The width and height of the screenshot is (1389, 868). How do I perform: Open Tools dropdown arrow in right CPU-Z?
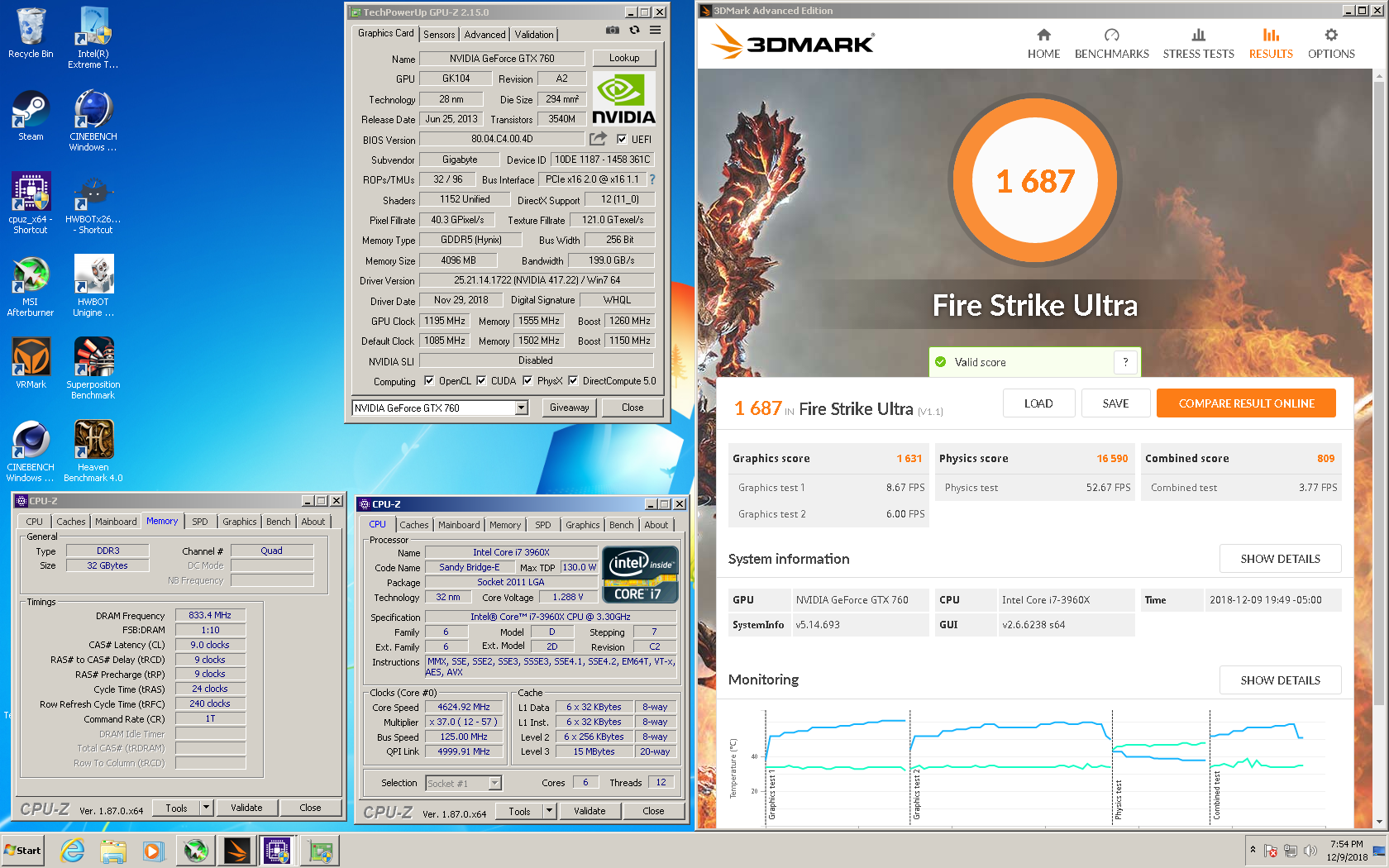tap(549, 811)
